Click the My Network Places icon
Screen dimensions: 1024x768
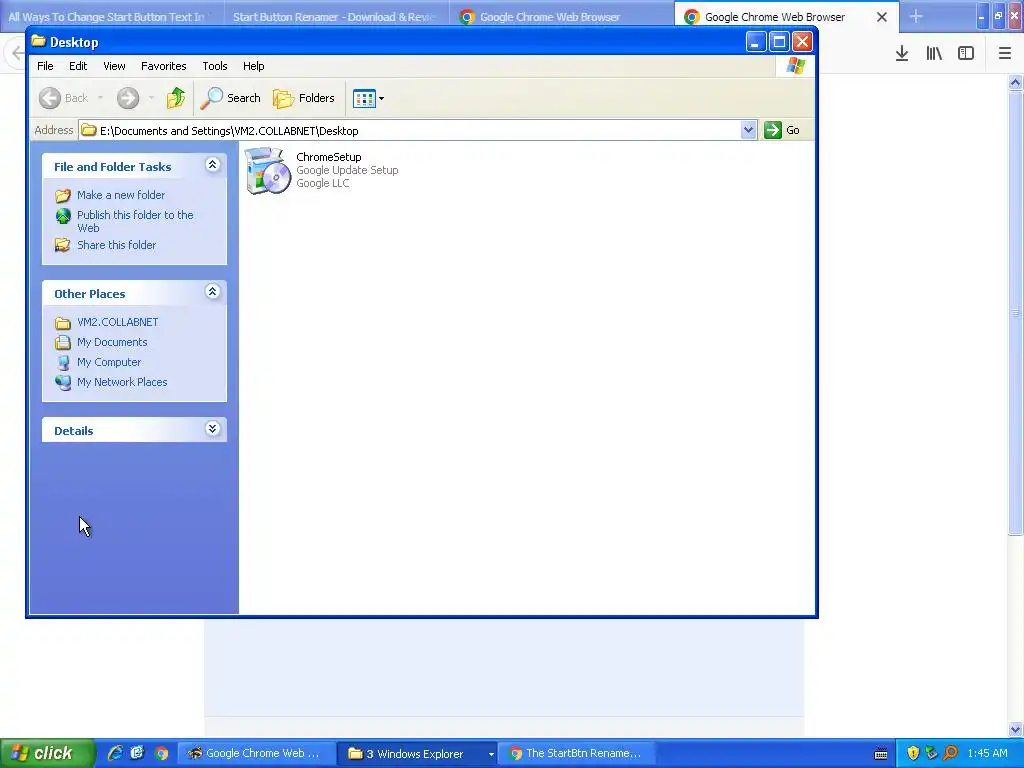click(63, 382)
